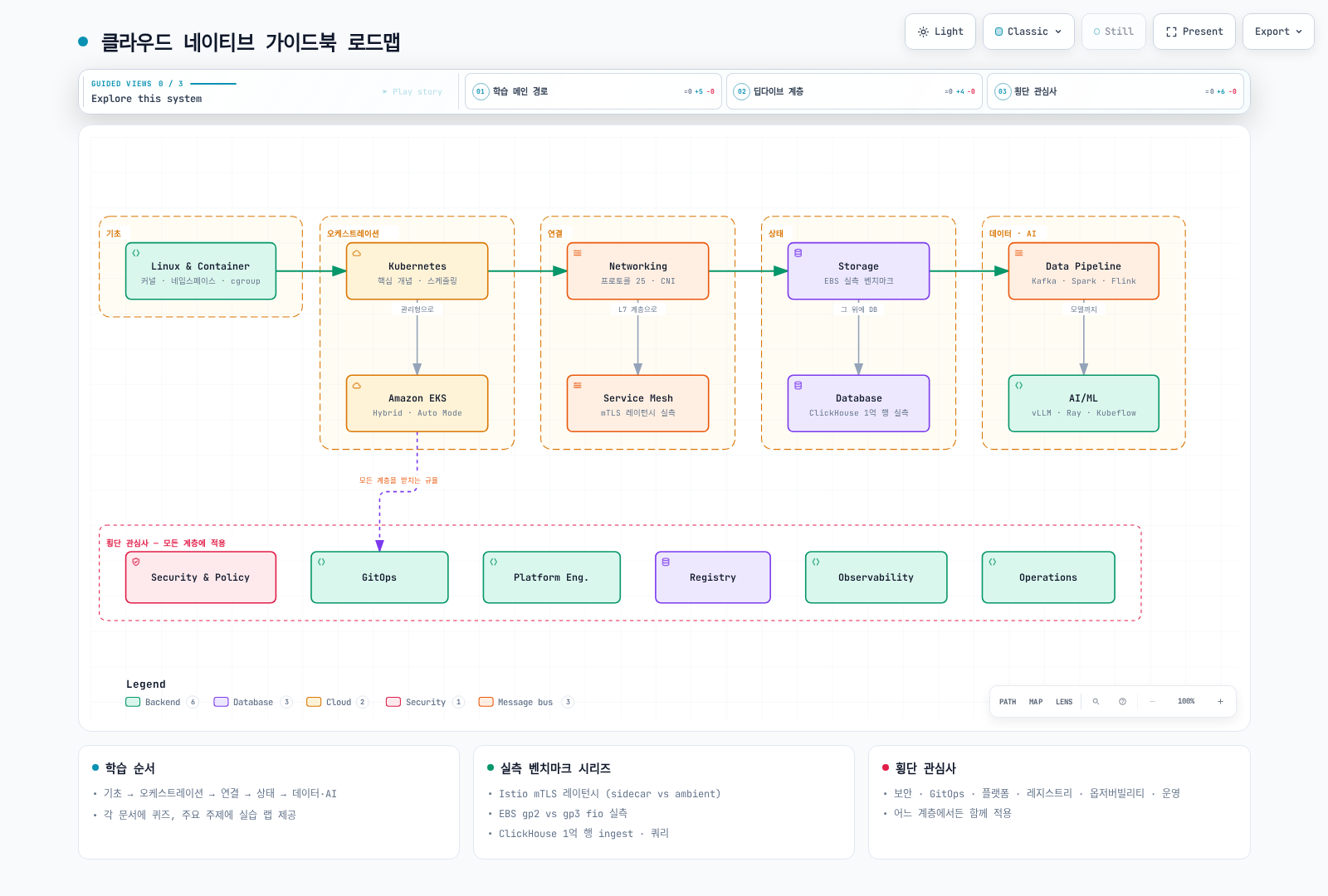Enter Present fullscreen mode
Viewport: 1328px width, 896px height.
pos(1194,32)
